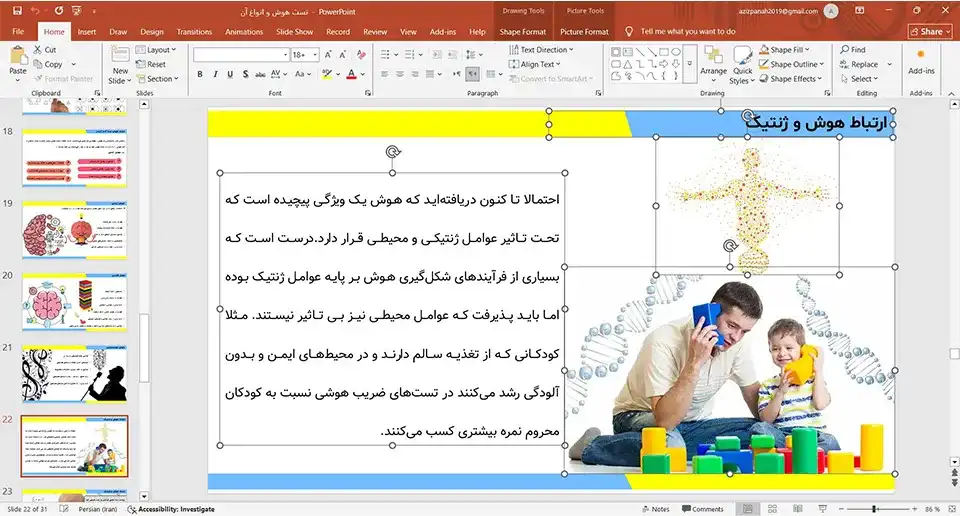
Task: Open the Arrange objects menu
Action: 713,62
